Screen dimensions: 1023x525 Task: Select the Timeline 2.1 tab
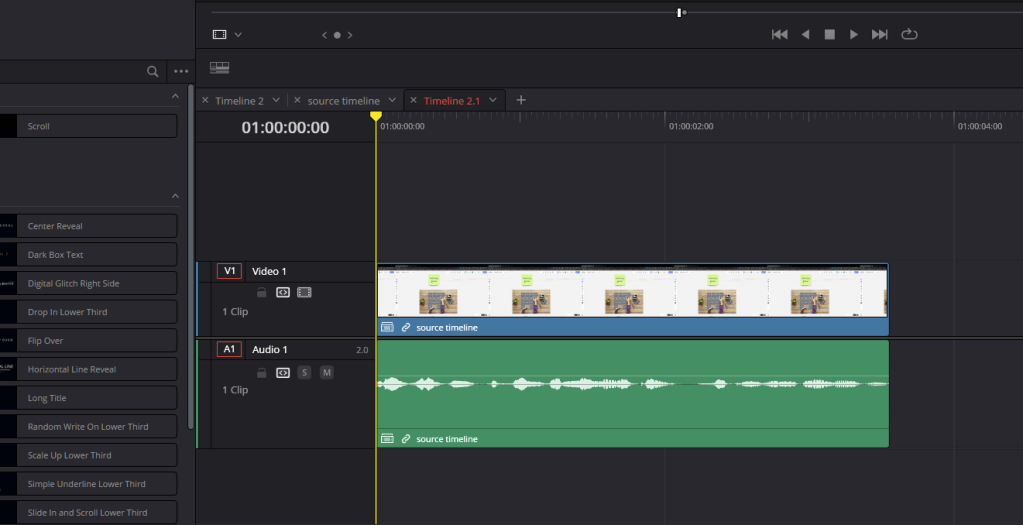[451, 101]
